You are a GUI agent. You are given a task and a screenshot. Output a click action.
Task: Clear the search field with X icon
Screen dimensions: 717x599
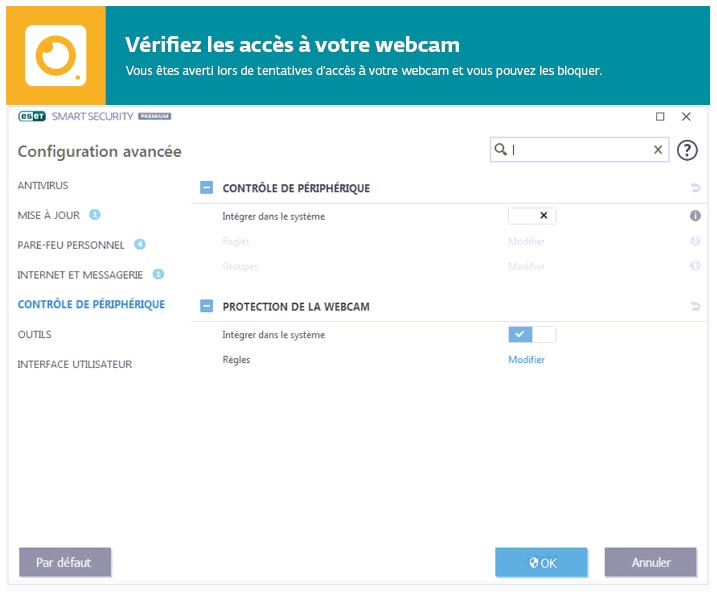point(658,150)
